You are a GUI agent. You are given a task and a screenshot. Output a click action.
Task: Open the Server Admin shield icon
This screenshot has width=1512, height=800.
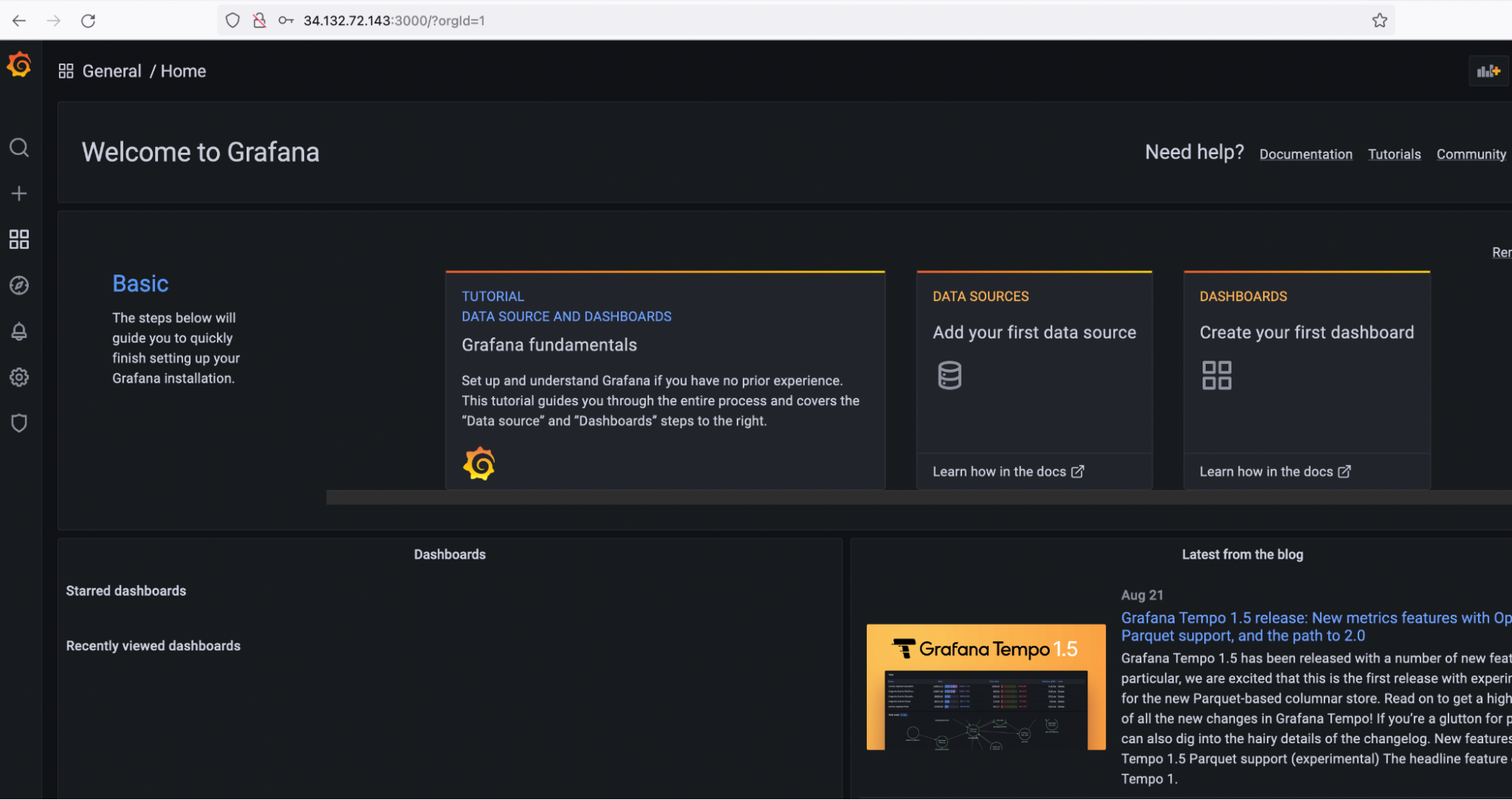click(19, 423)
